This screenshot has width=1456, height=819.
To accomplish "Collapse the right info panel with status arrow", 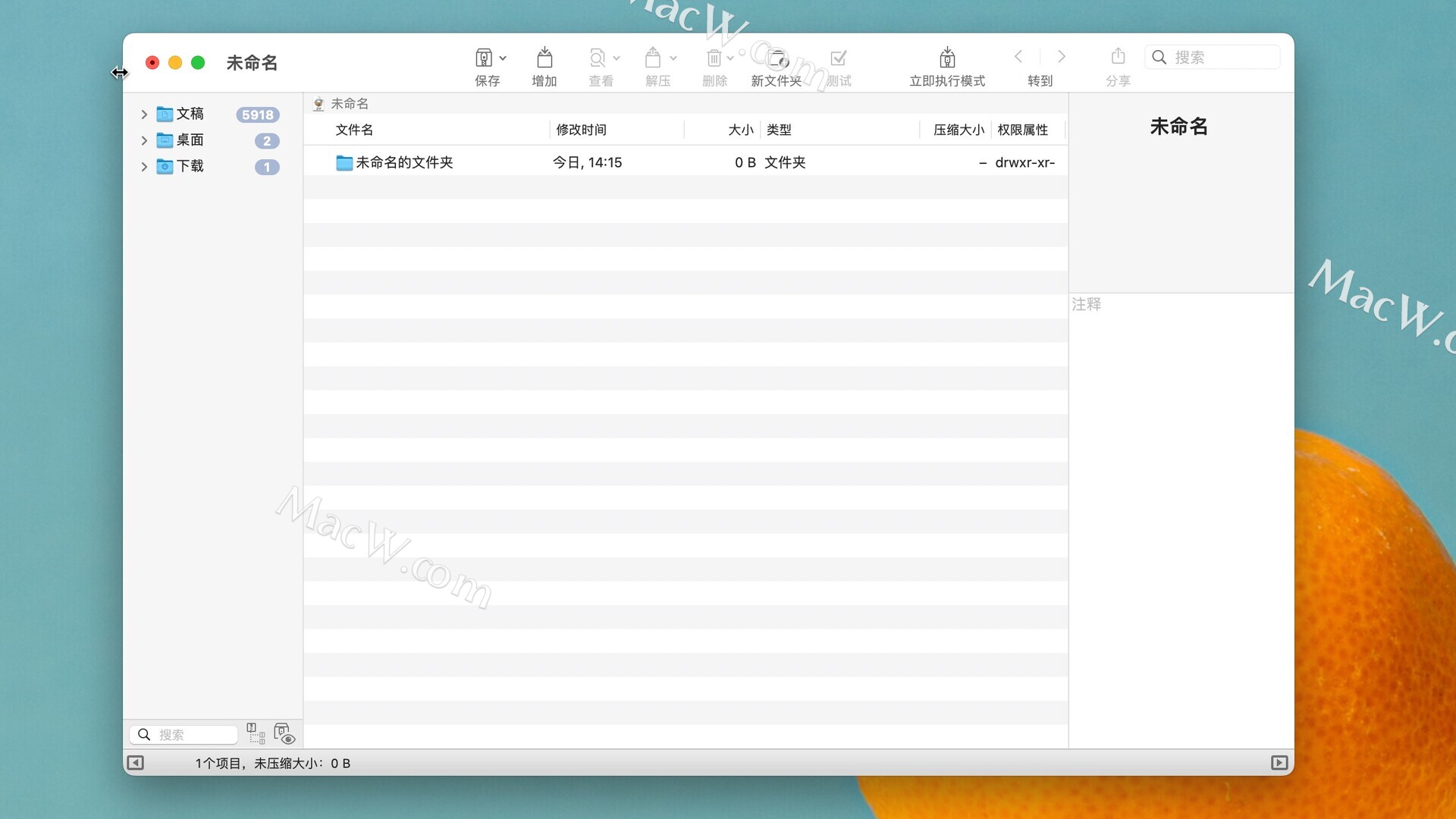I will [1279, 763].
